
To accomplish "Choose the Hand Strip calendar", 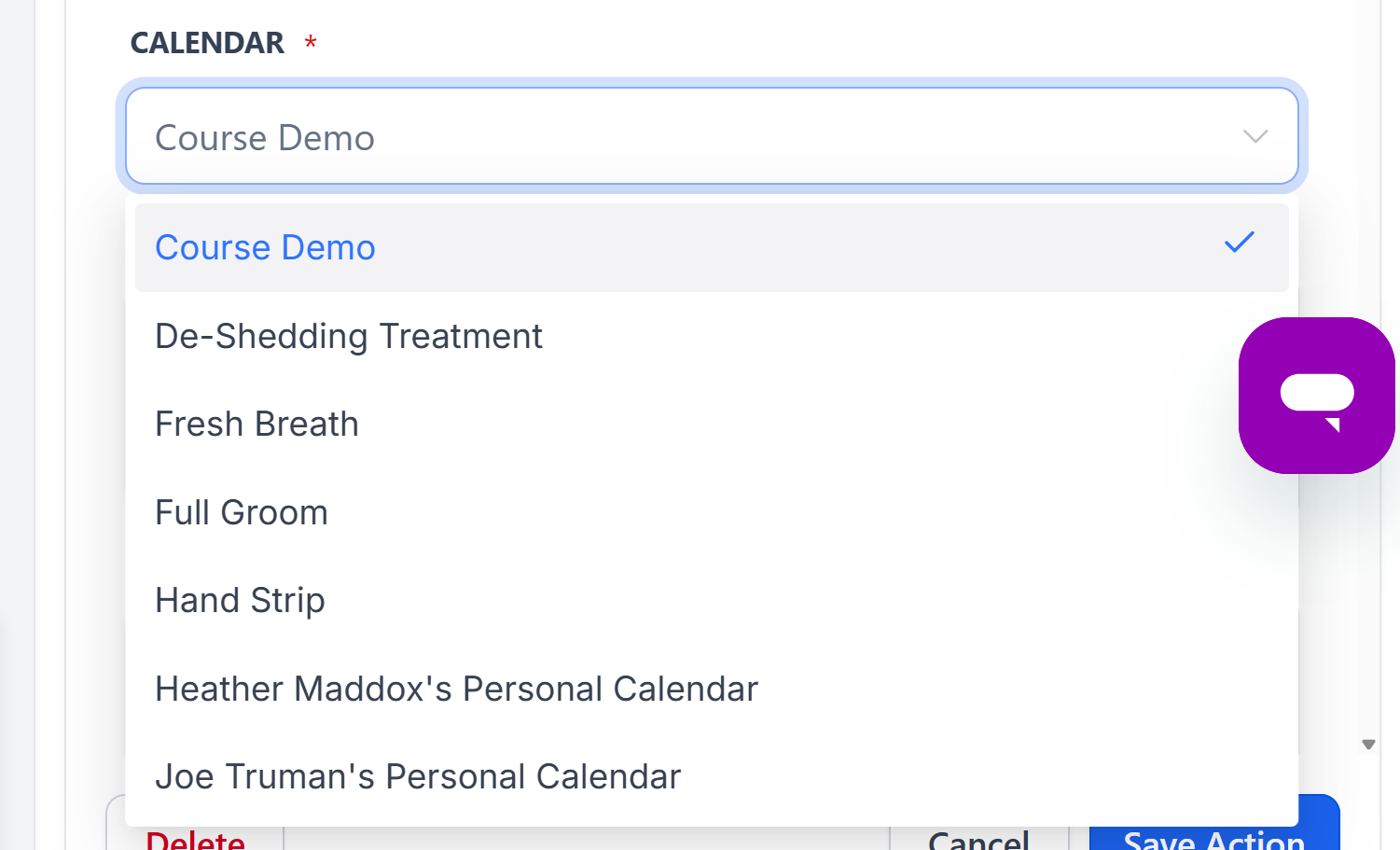I will 240,600.
